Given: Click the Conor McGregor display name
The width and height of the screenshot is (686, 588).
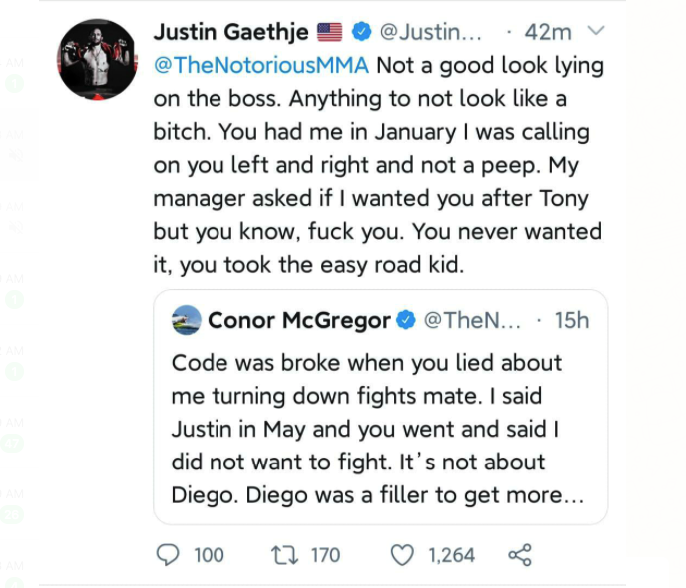Looking at the screenshot, I should point(299,320).
